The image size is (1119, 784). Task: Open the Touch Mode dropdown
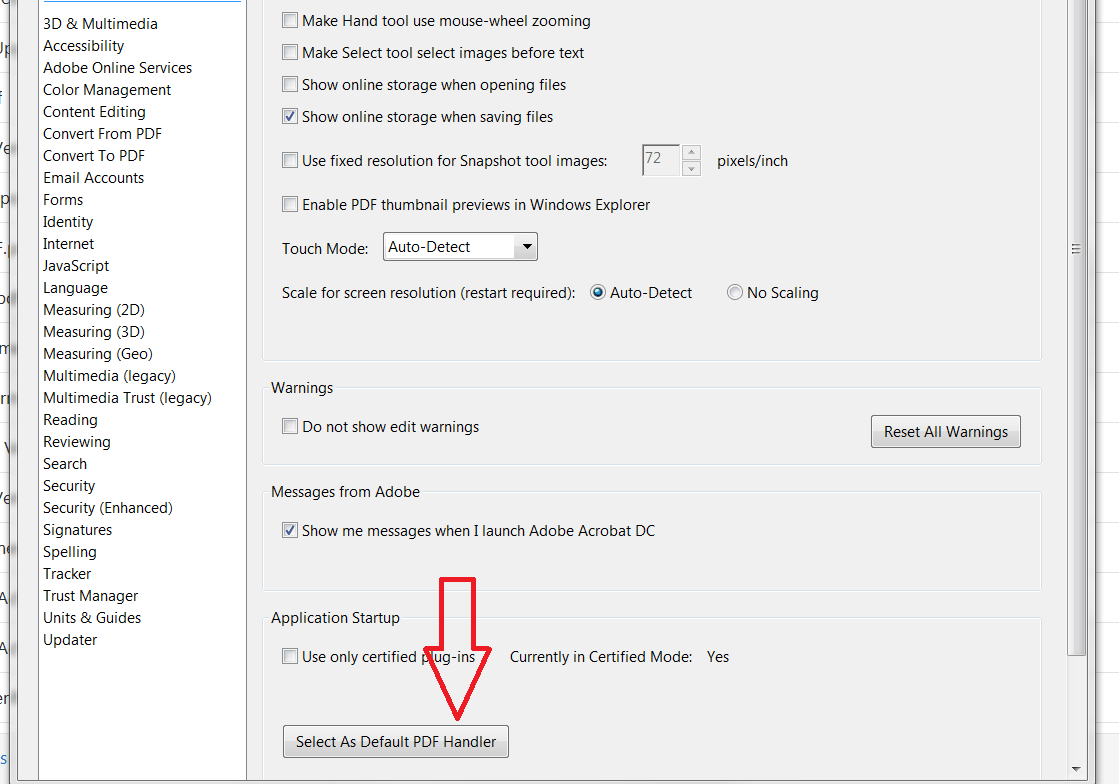[x=527, y=246]
